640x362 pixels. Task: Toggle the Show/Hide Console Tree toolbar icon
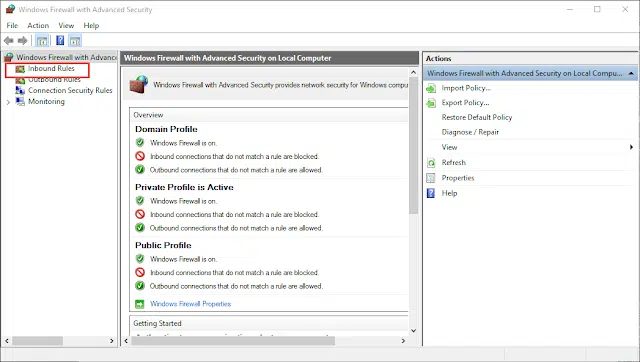coord(42,40)
